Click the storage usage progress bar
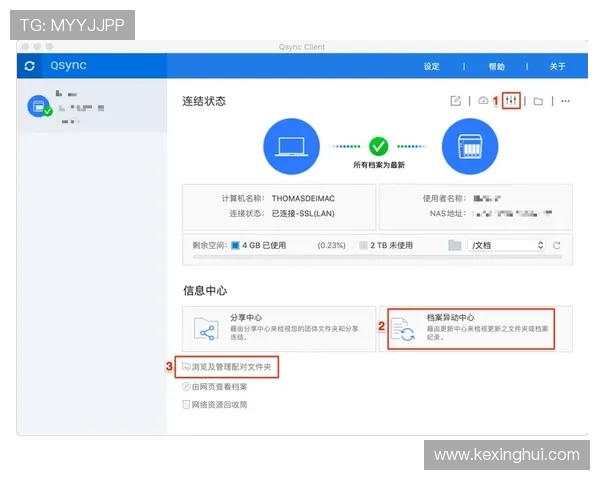 [x=377, y=257]
